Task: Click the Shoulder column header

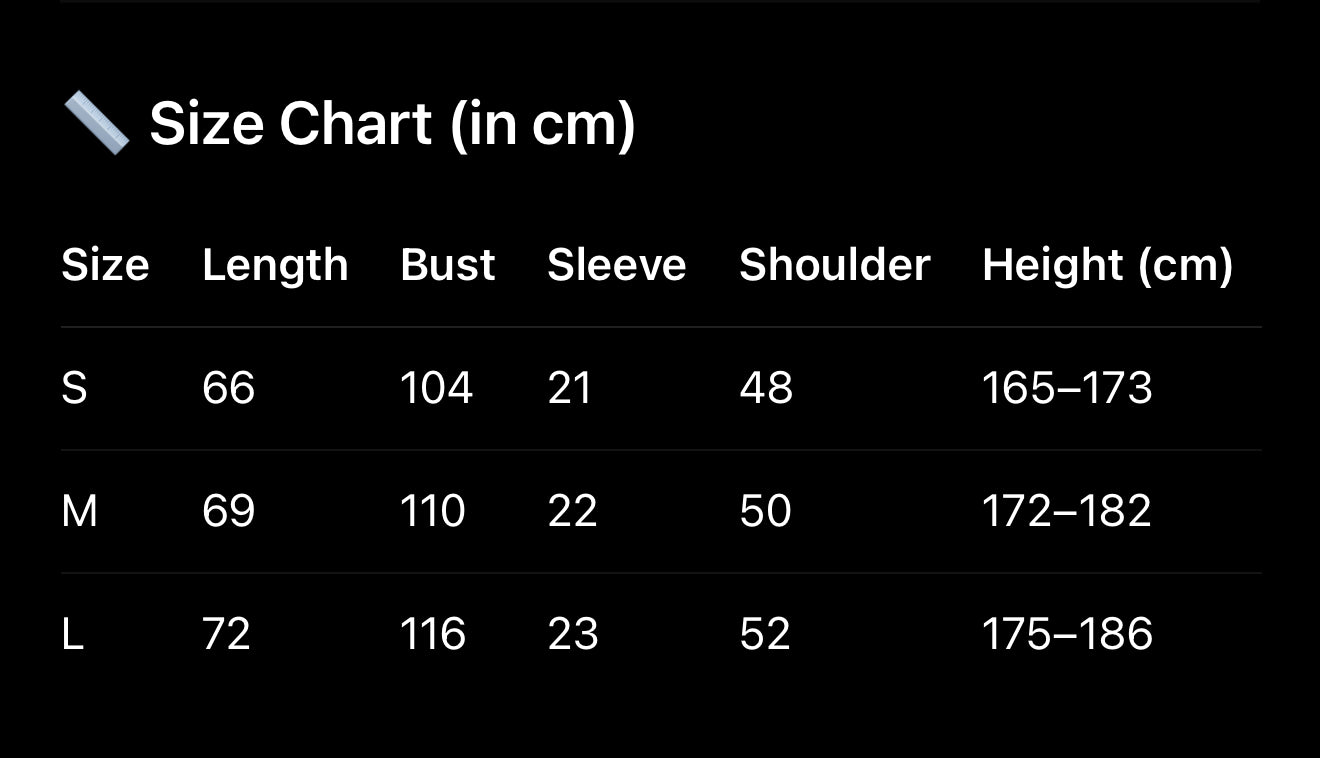Action: [x=835, y=265]
